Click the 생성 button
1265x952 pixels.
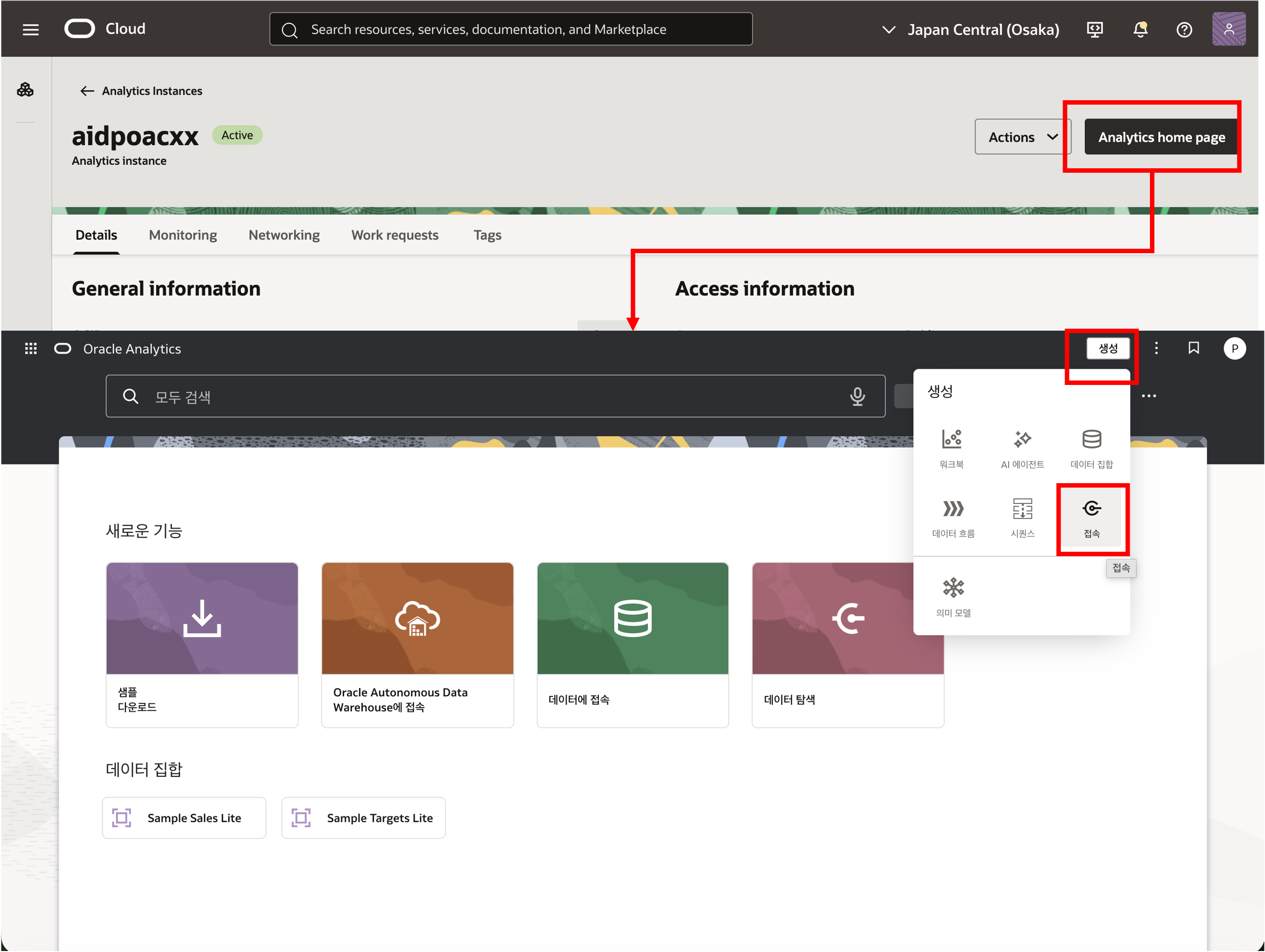[1107, 348]
